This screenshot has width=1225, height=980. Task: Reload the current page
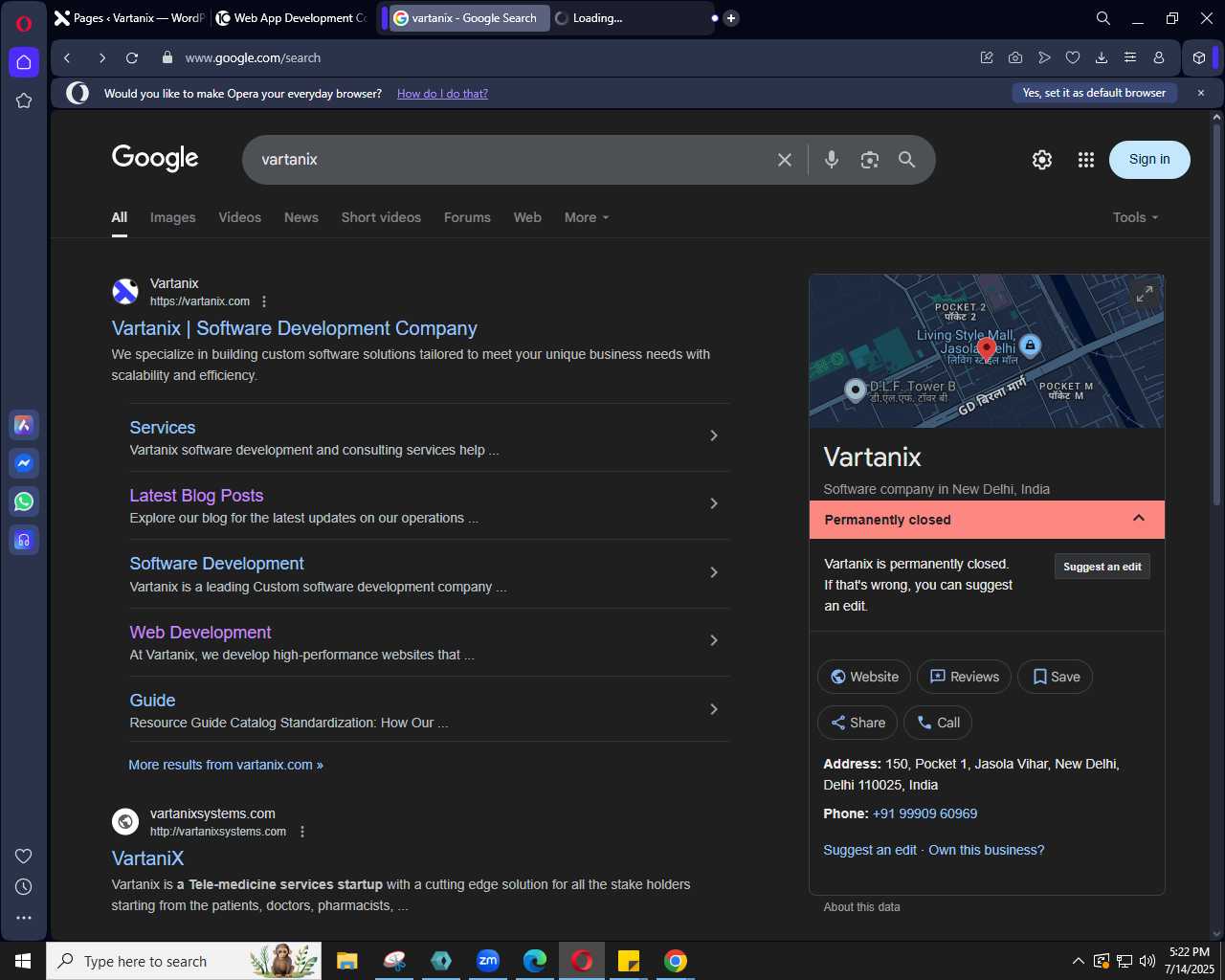[x=132, y=57]
